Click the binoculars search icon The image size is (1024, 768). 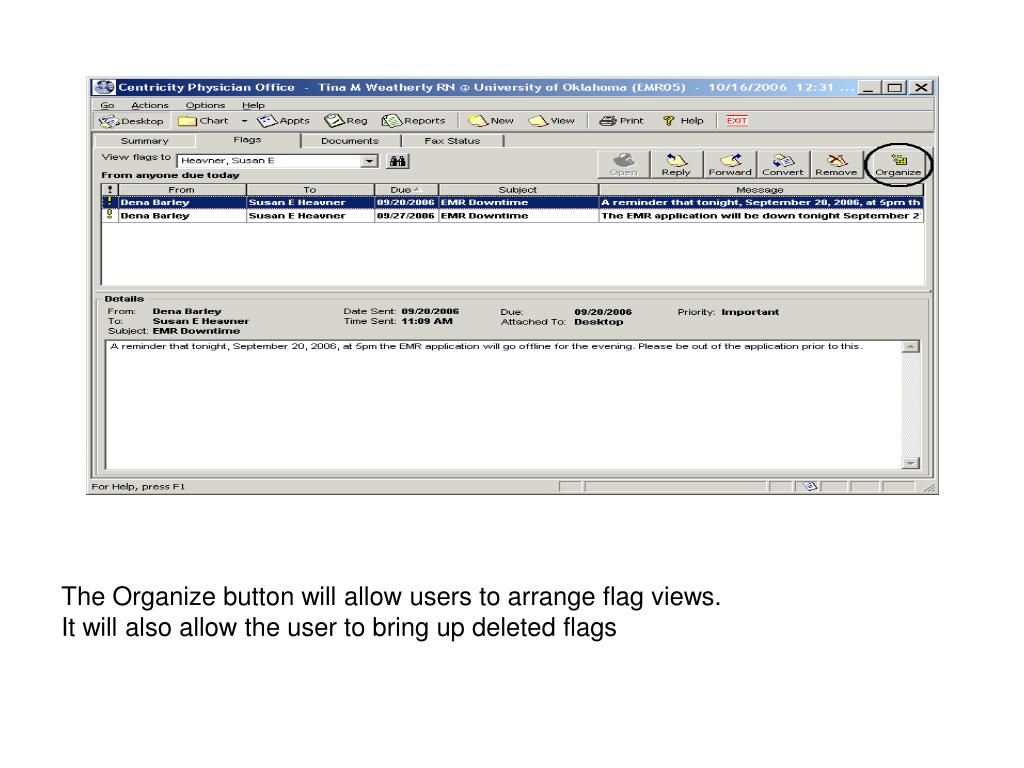tap(397, 161)
